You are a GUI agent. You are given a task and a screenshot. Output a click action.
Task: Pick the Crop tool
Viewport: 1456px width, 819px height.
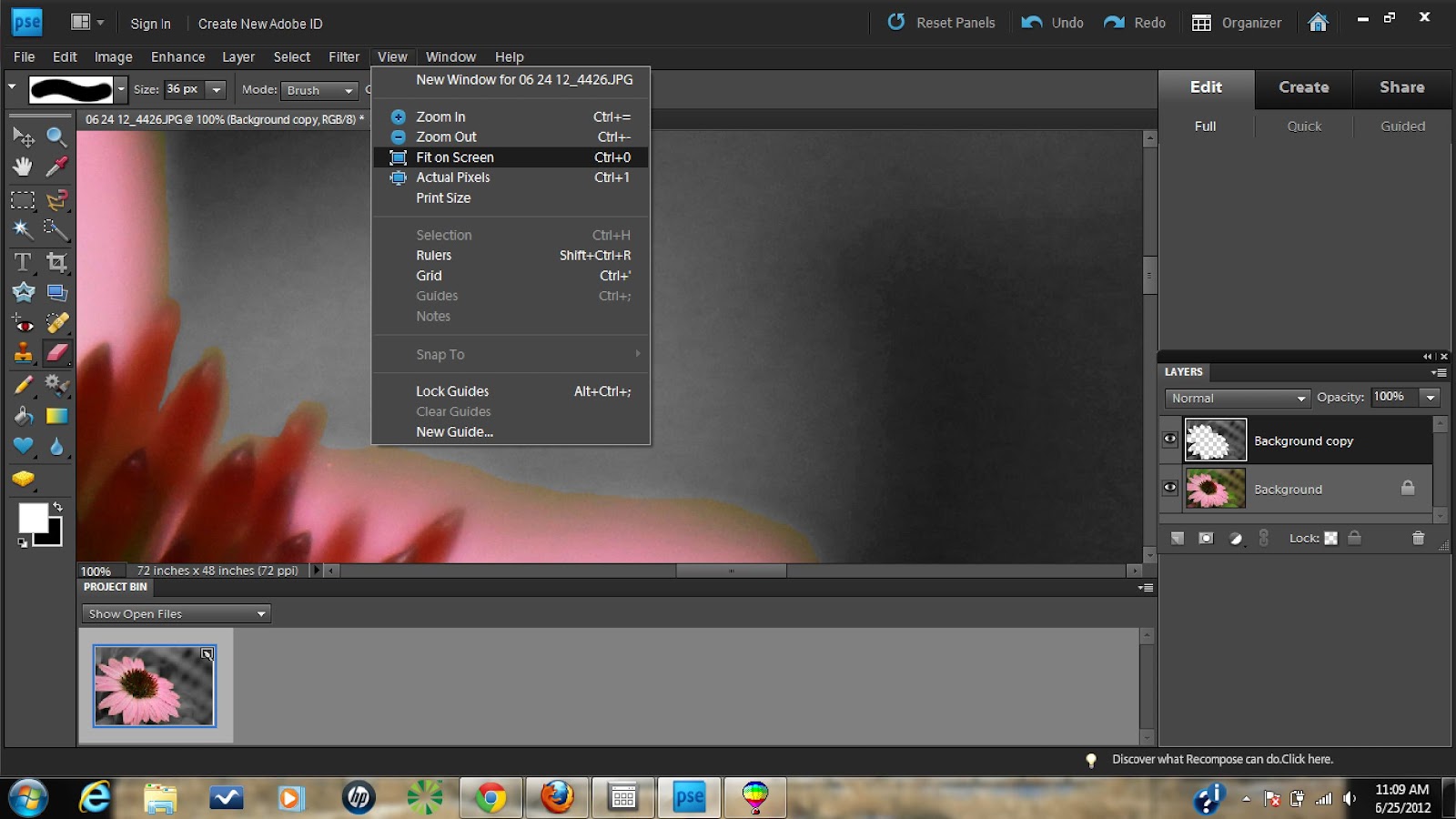pyautogui.click(x=57, y=262)
